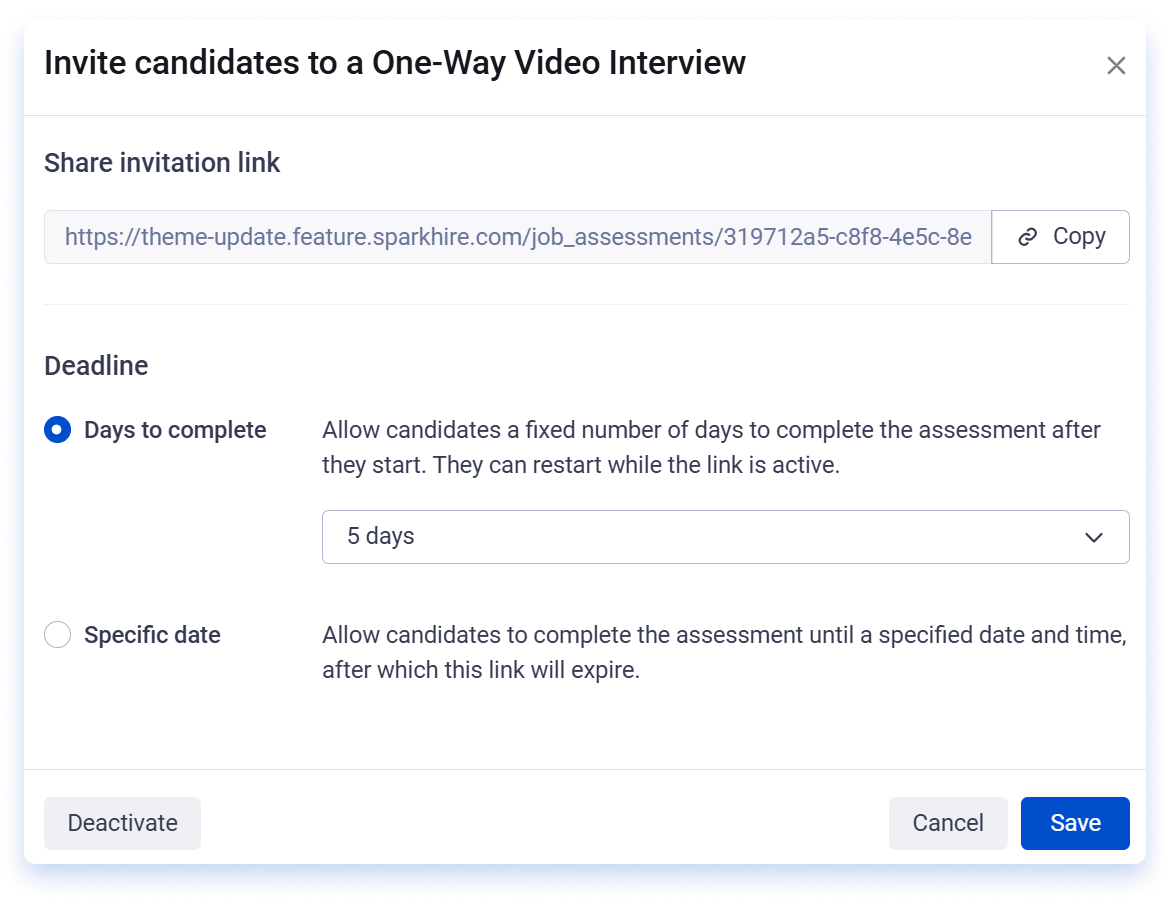Click the Deadline section heading

tap(96, 366)
